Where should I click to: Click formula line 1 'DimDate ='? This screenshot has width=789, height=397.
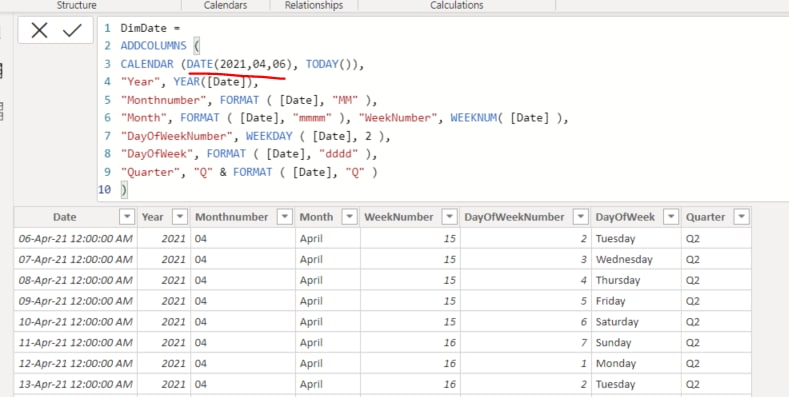coord(150,28)
